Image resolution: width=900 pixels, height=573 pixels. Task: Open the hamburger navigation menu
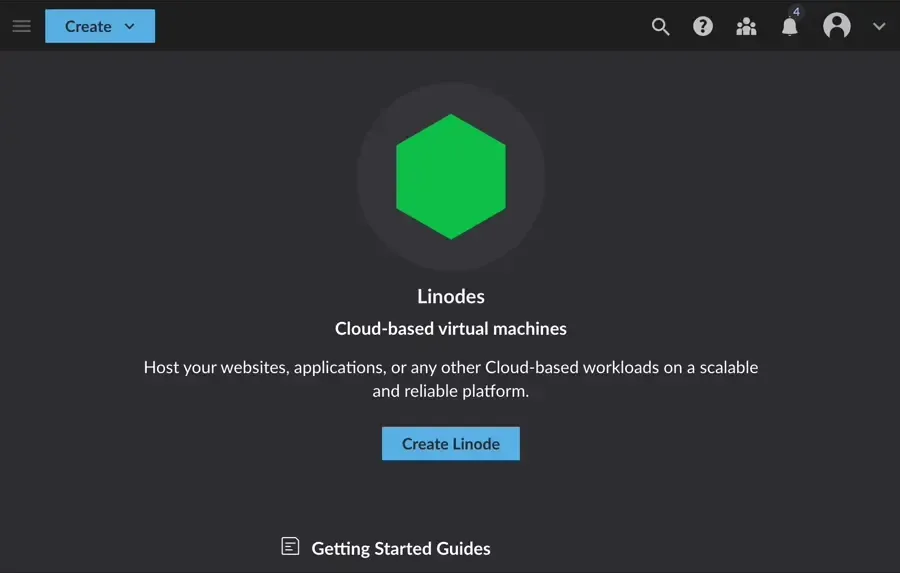coord(21,26)
